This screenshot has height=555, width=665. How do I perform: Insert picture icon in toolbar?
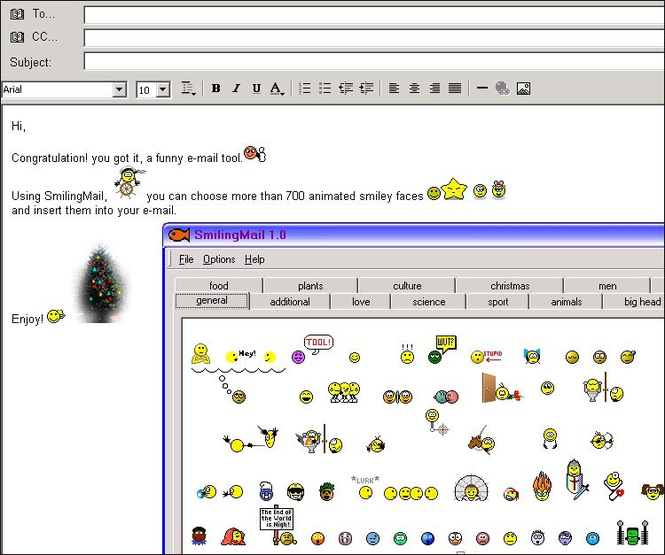click(523, 89)
